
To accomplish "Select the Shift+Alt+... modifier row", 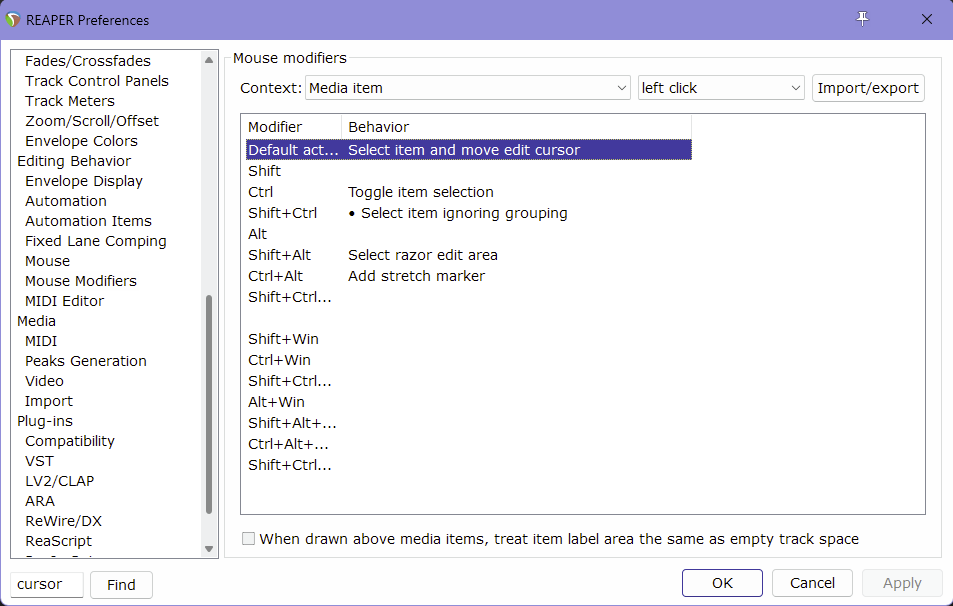I will coord(469,423).
